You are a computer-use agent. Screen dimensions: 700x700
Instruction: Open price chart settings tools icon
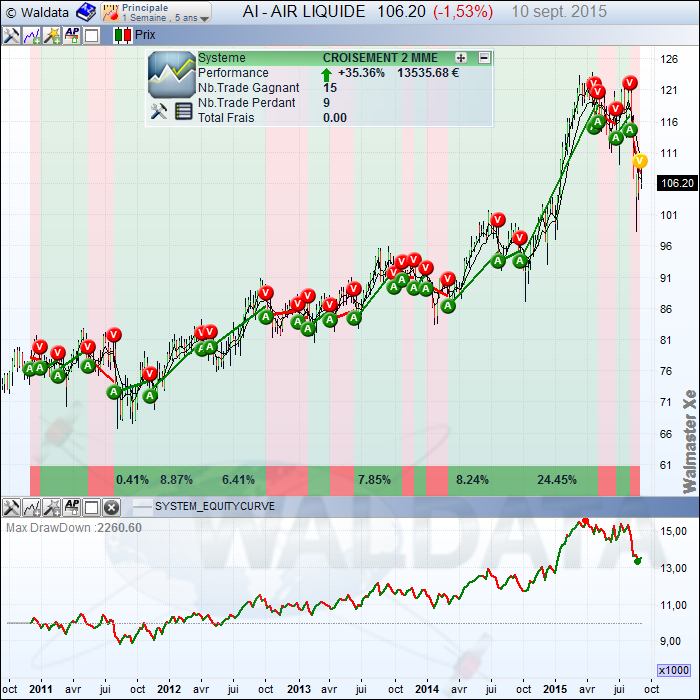11,35
